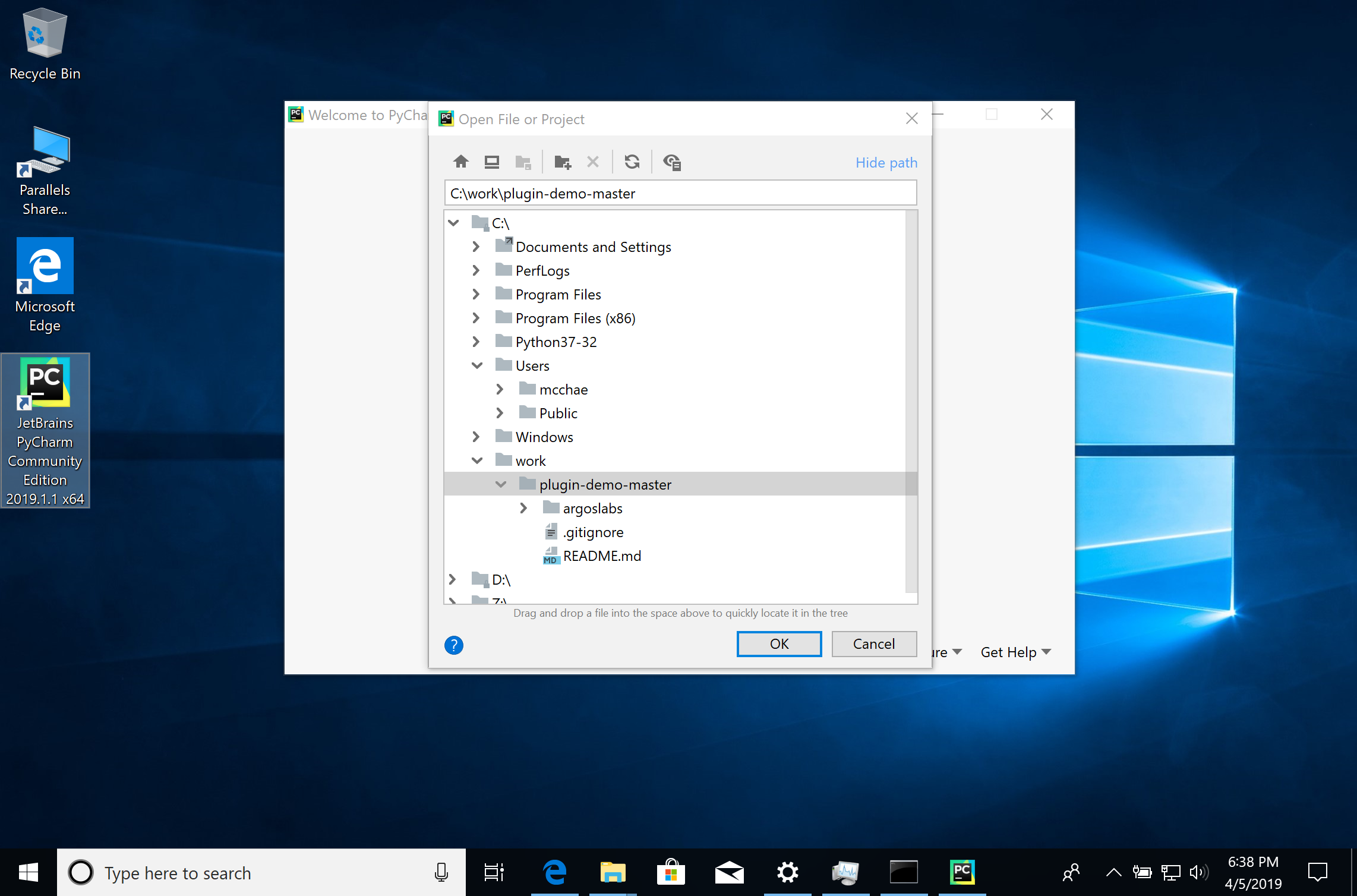Click the Home directory navigation icon
Screen dimensions: 1357x896
pos(461,162)
